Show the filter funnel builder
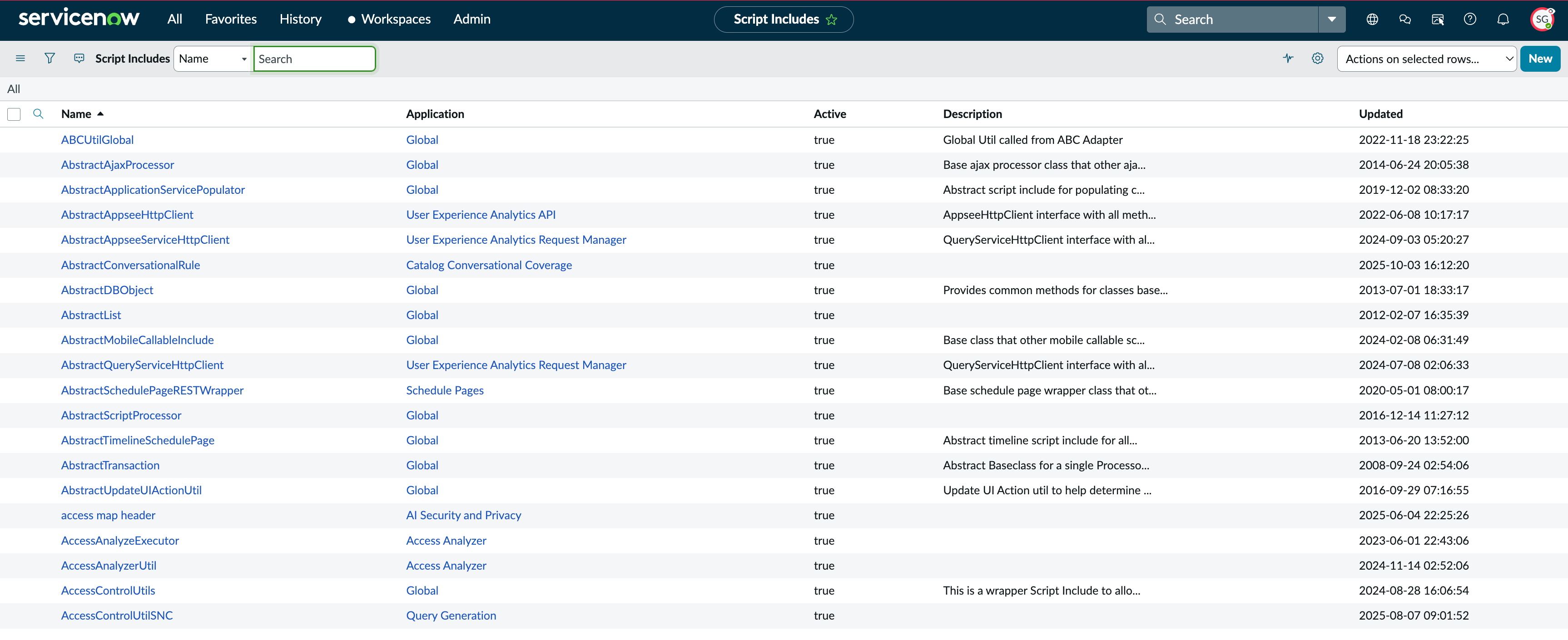Image resolution: width=1568 pixels, height=640 pixels. (50, 59)
